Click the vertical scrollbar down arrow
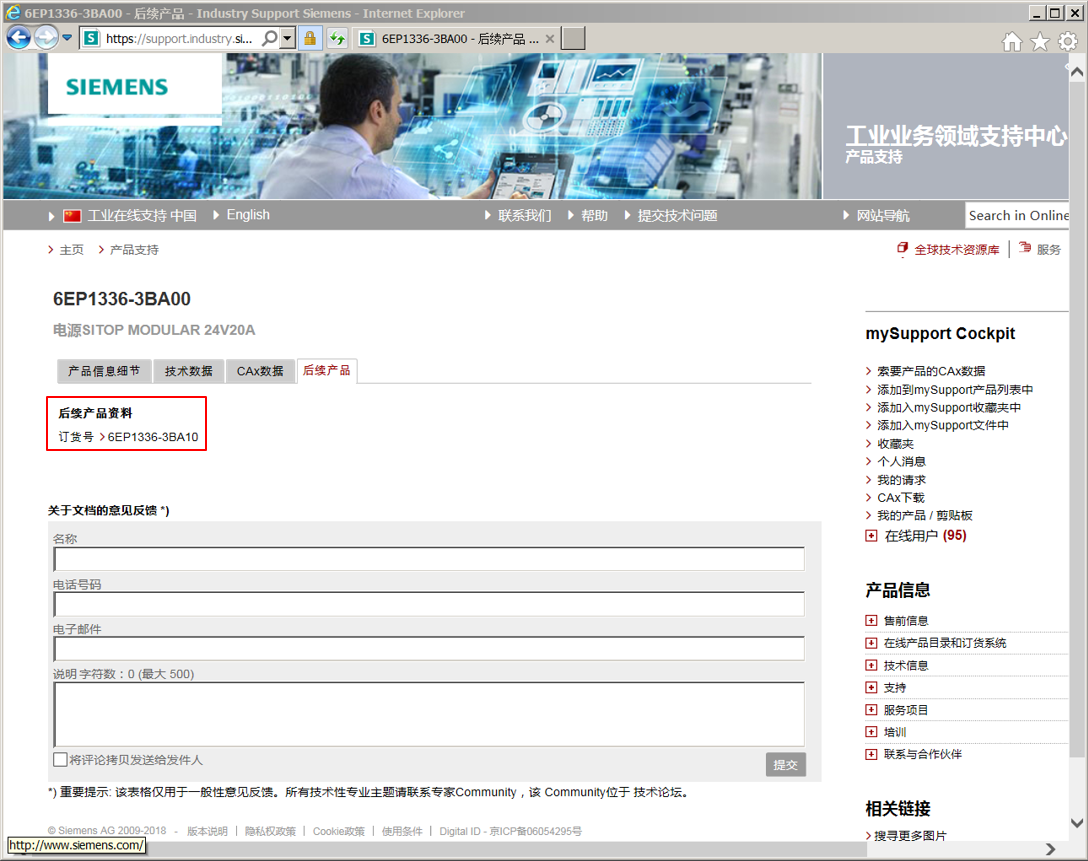 tap(1077, 823)
